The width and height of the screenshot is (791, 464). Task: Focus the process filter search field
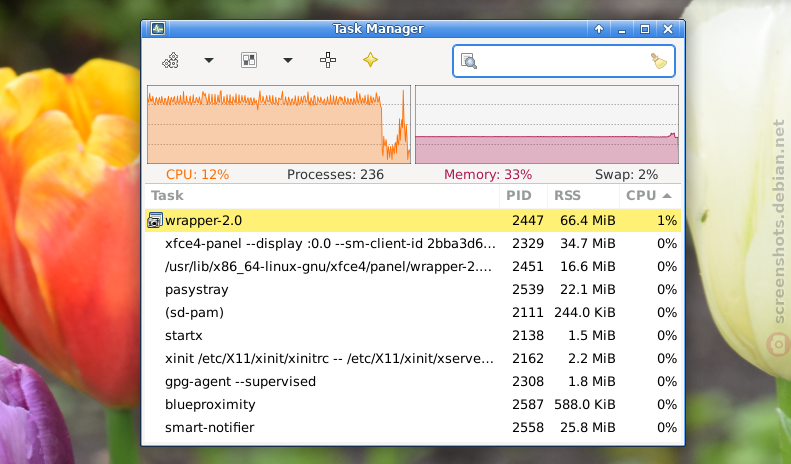click(x=563, y=61)
